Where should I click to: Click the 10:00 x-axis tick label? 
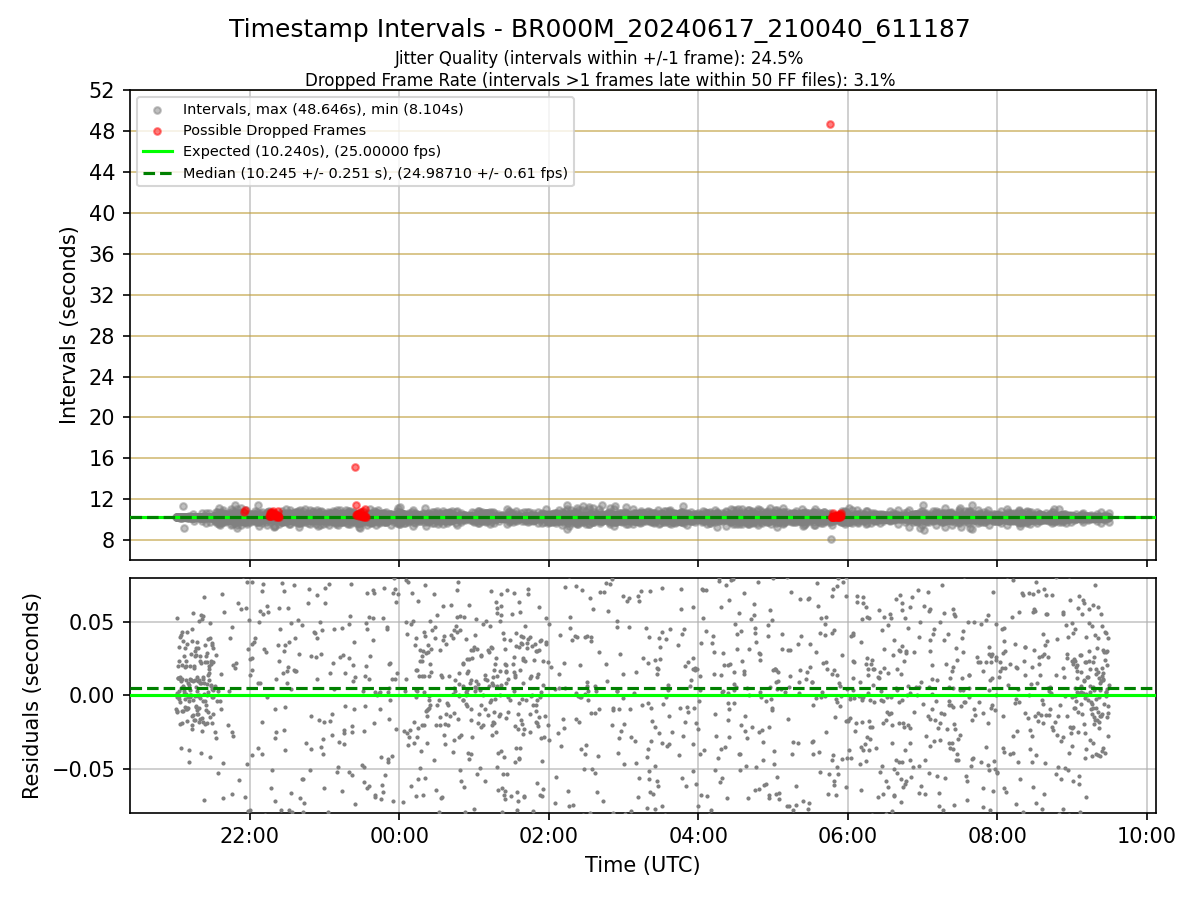click(1146, 834)
